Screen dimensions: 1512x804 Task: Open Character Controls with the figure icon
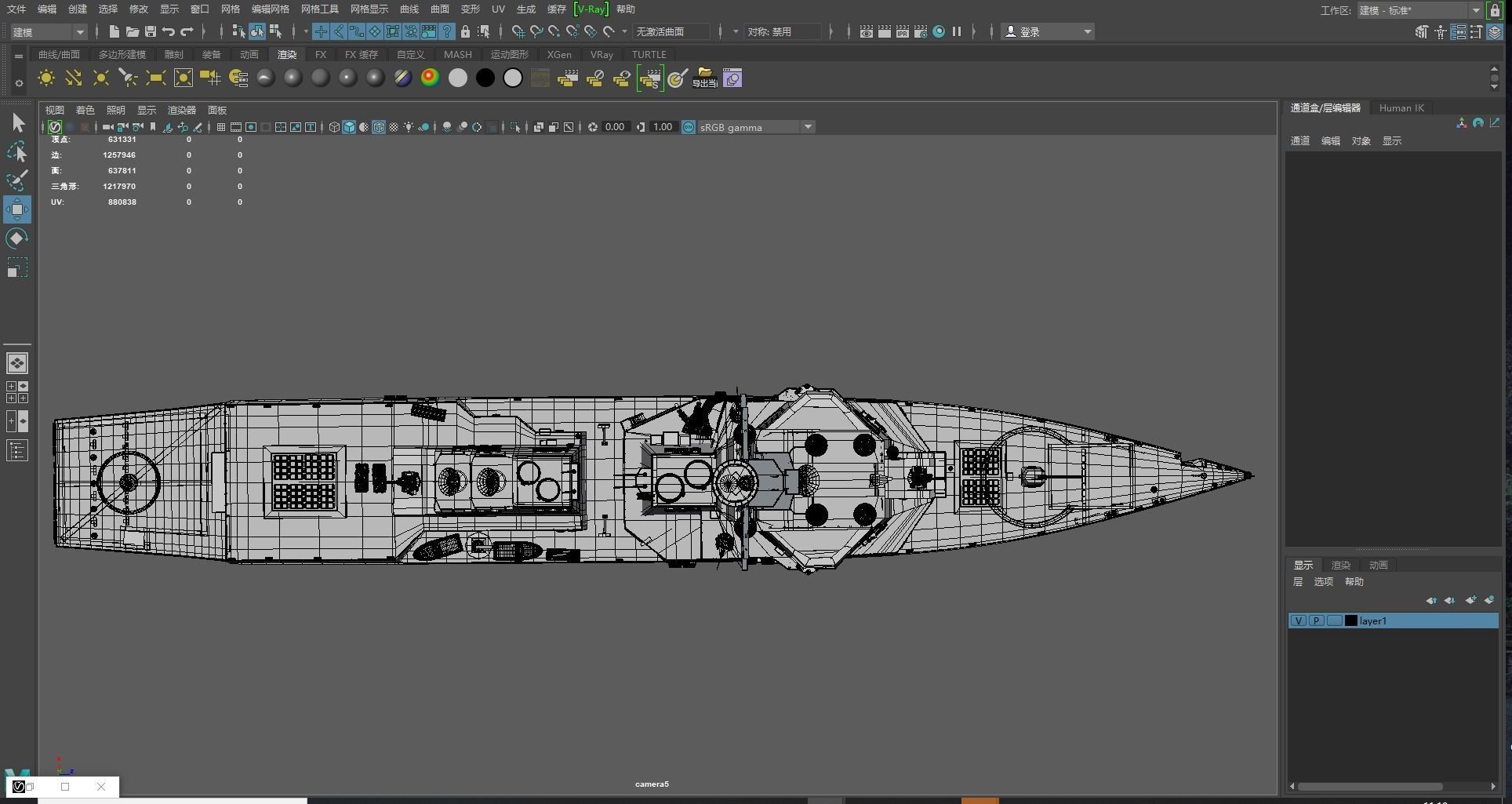pos(1440,32)
